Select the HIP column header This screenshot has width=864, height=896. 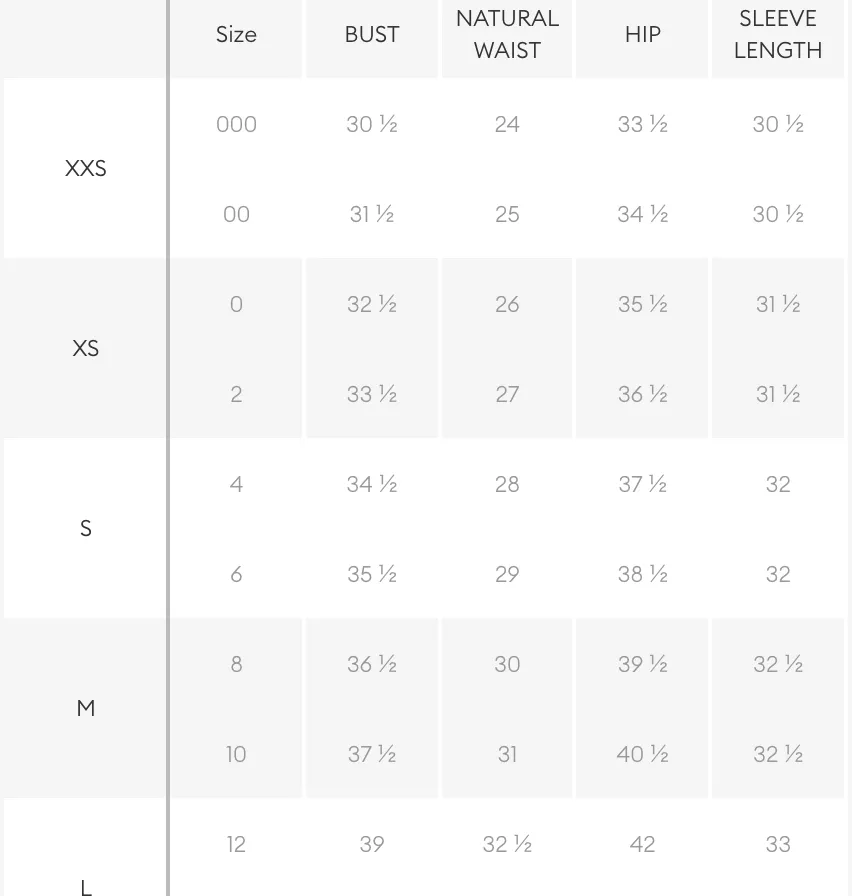pyautogui.click(x=643, y=35)
